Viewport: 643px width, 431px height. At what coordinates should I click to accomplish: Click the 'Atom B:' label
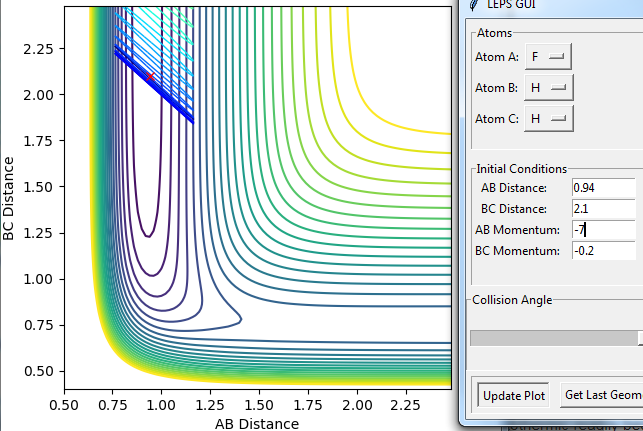496,88
